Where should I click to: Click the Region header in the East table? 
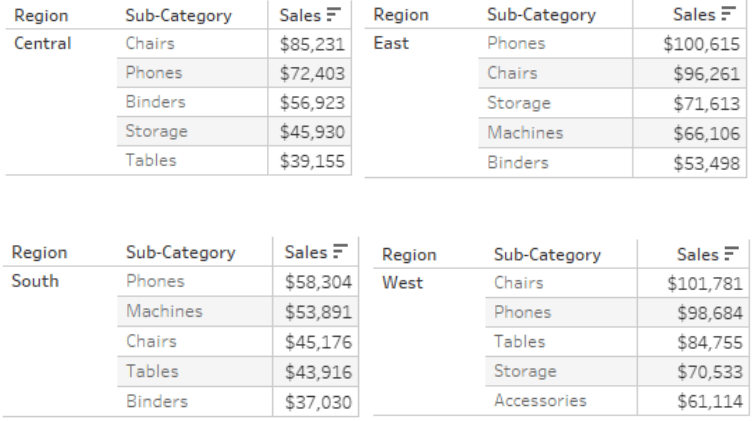pos(401,15)
